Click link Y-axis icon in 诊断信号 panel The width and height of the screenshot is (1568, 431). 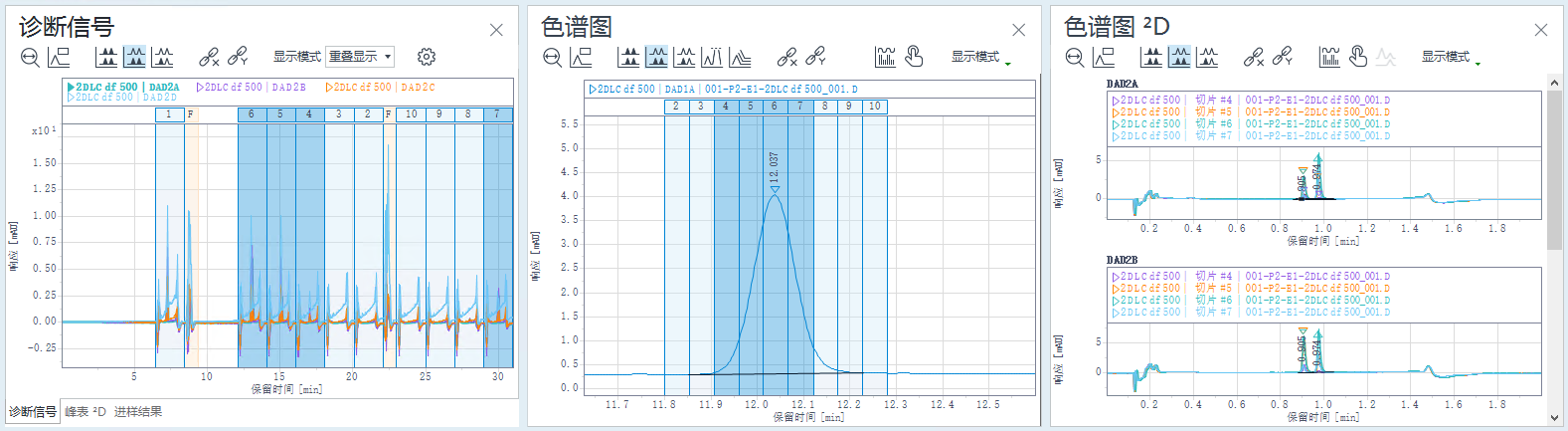(238, 57)
